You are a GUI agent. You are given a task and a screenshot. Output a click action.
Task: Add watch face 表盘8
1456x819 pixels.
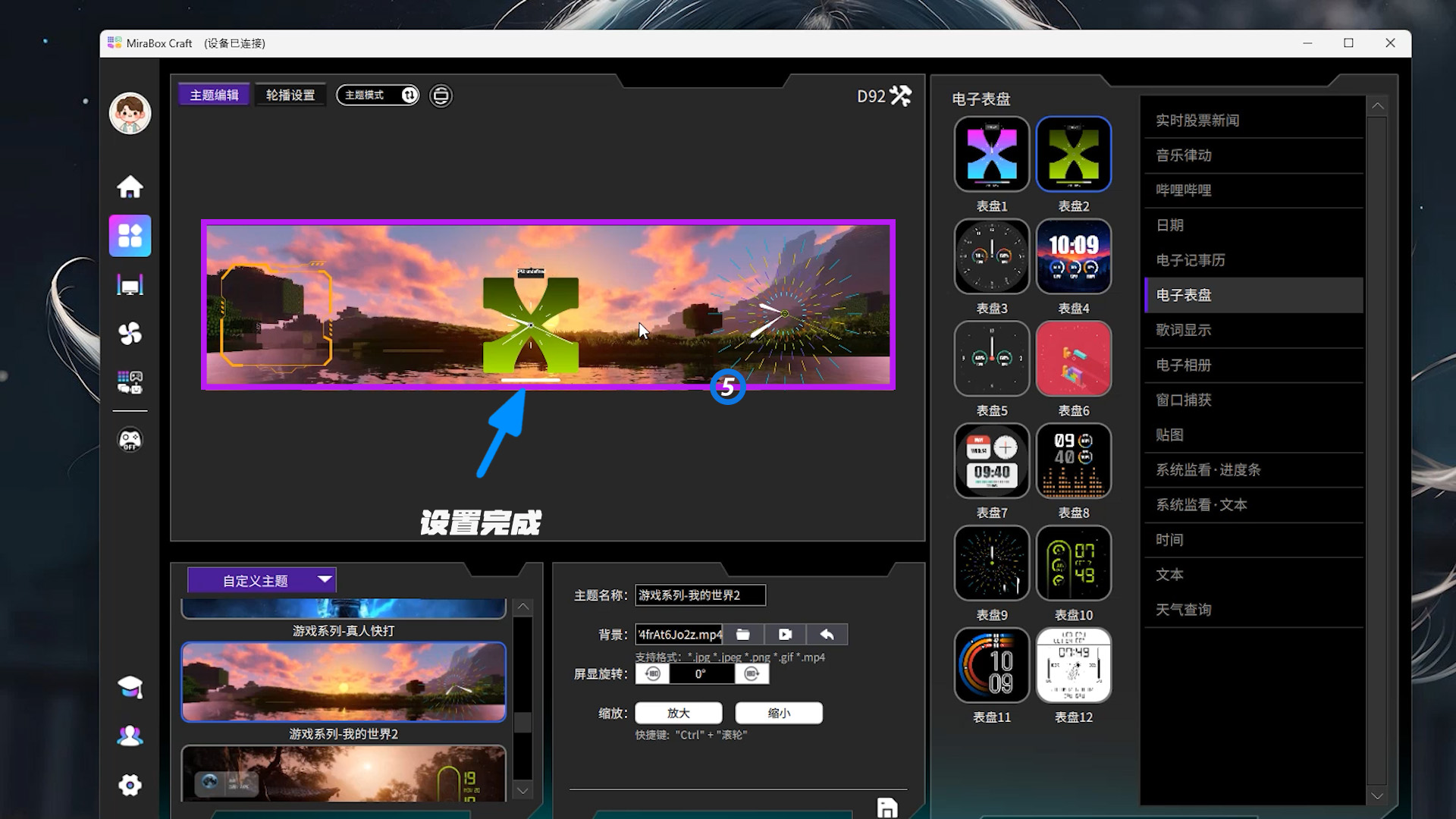(x=1074, y=461)
